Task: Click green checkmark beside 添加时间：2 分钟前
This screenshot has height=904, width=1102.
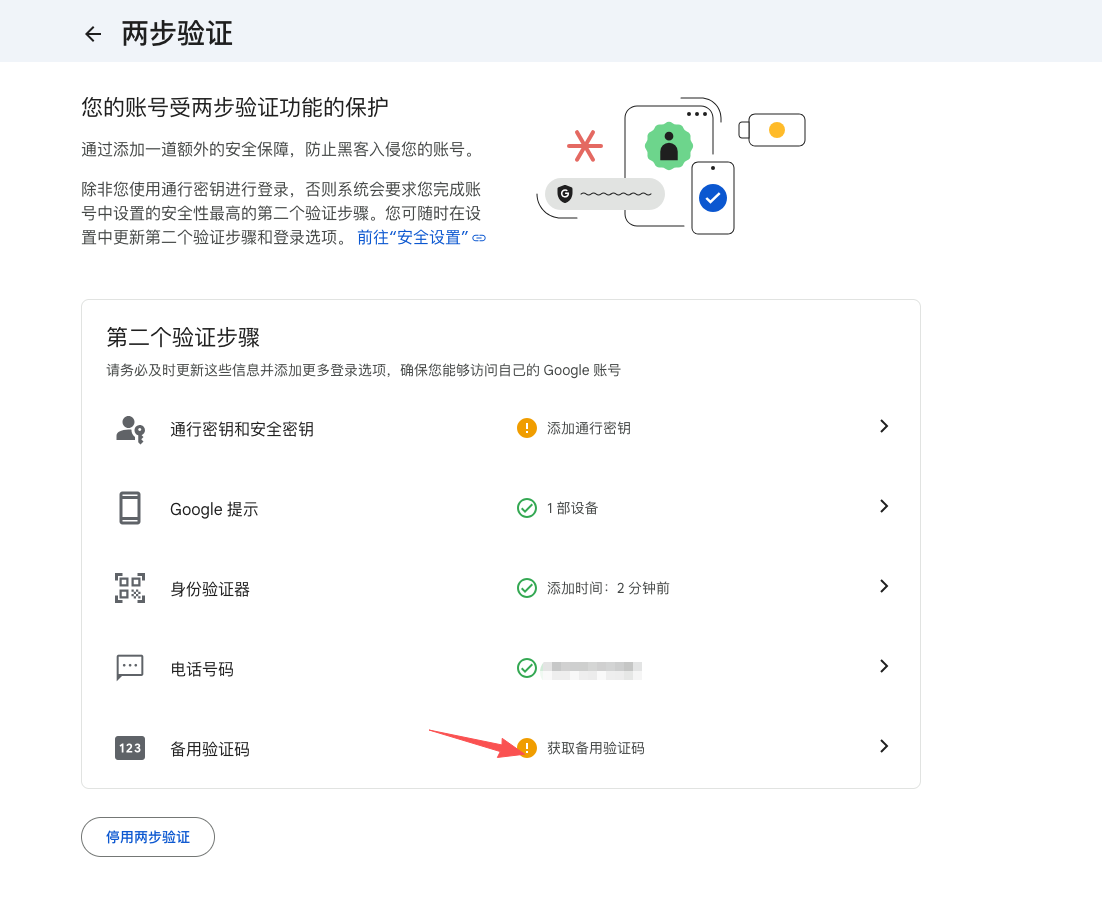Action: tap(526, 588)
